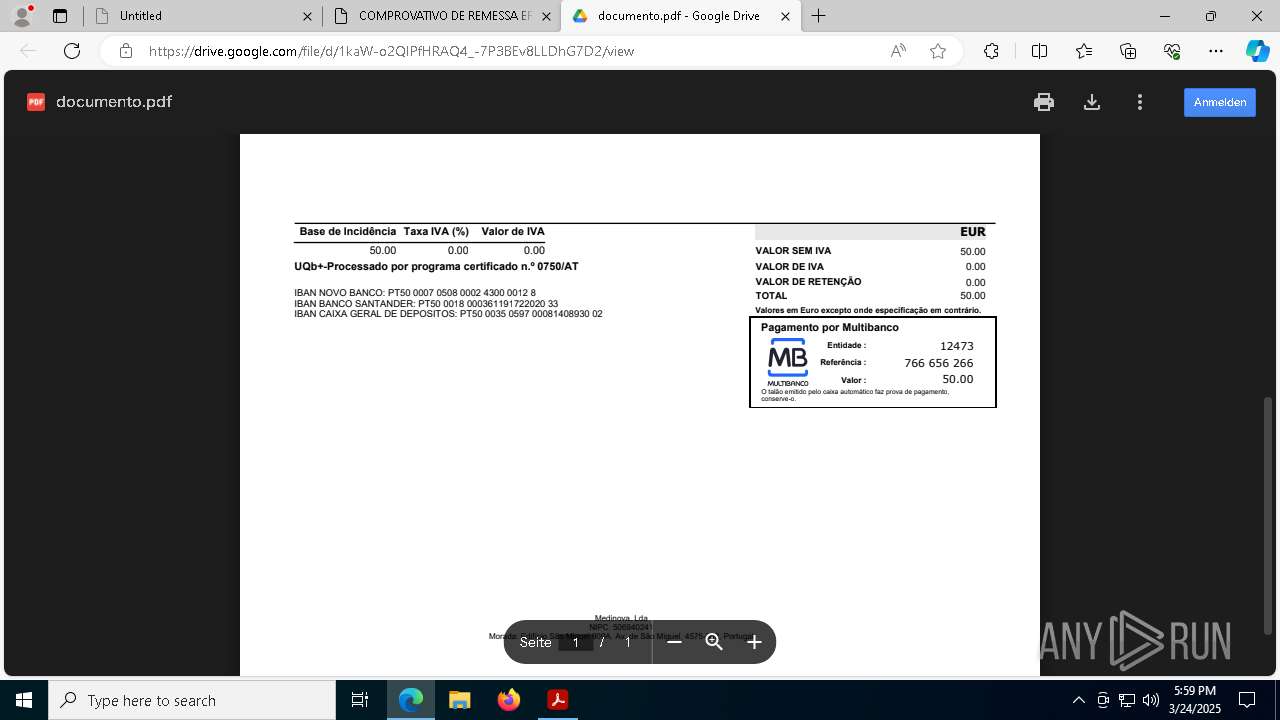
Task: Open the Copilot sidebar
Action: click(1257, 51)
